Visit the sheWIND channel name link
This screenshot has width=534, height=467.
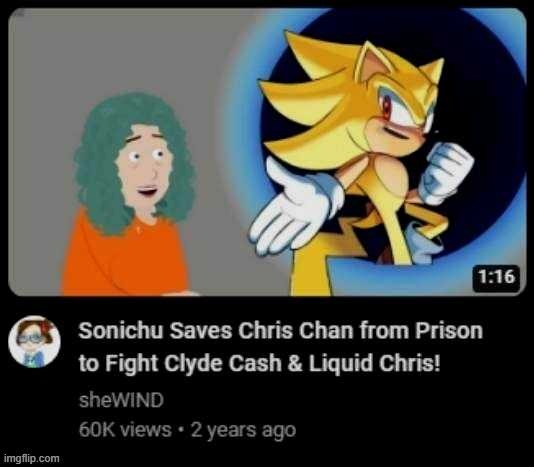click(x=121, y=400)
